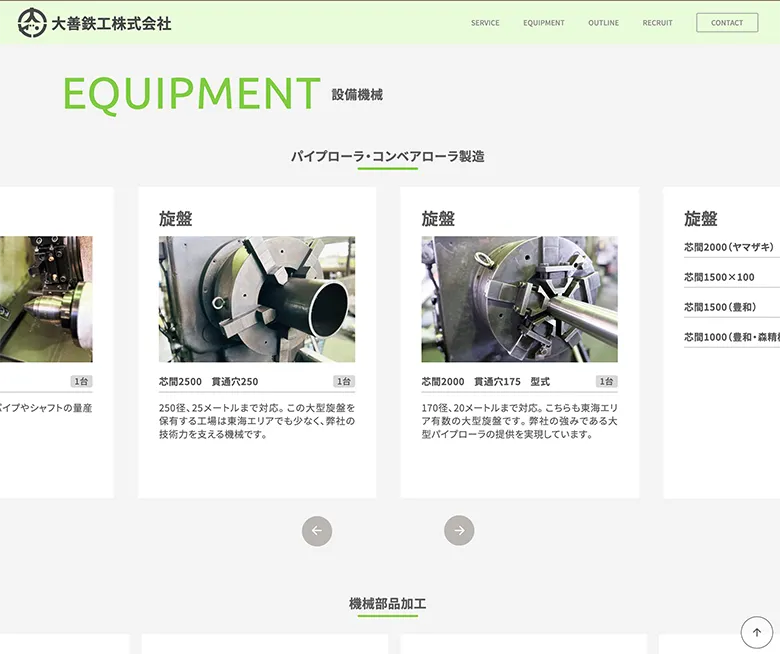Click the 旋盤 title above black pipe photo
The width and height of the screenshot is (780, 654).
pyautogui.click(x=176, y=218)
